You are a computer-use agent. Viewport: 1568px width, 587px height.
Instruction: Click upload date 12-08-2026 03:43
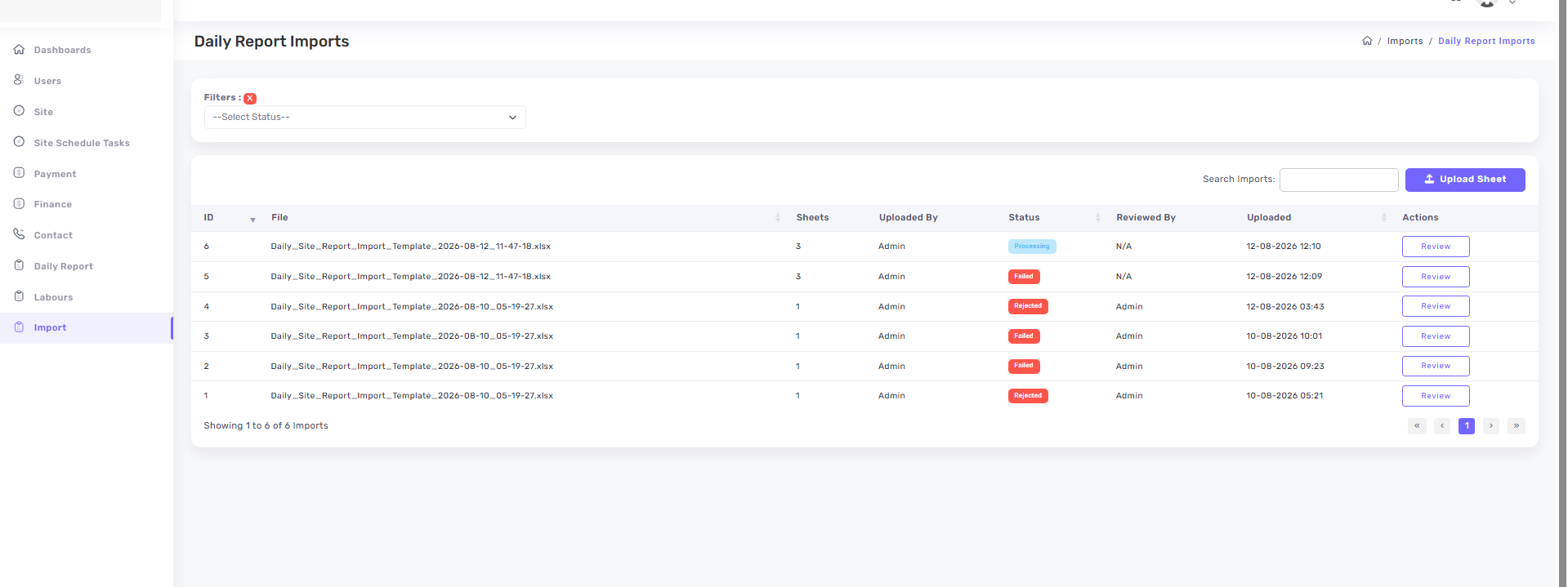coord(1284,306)
